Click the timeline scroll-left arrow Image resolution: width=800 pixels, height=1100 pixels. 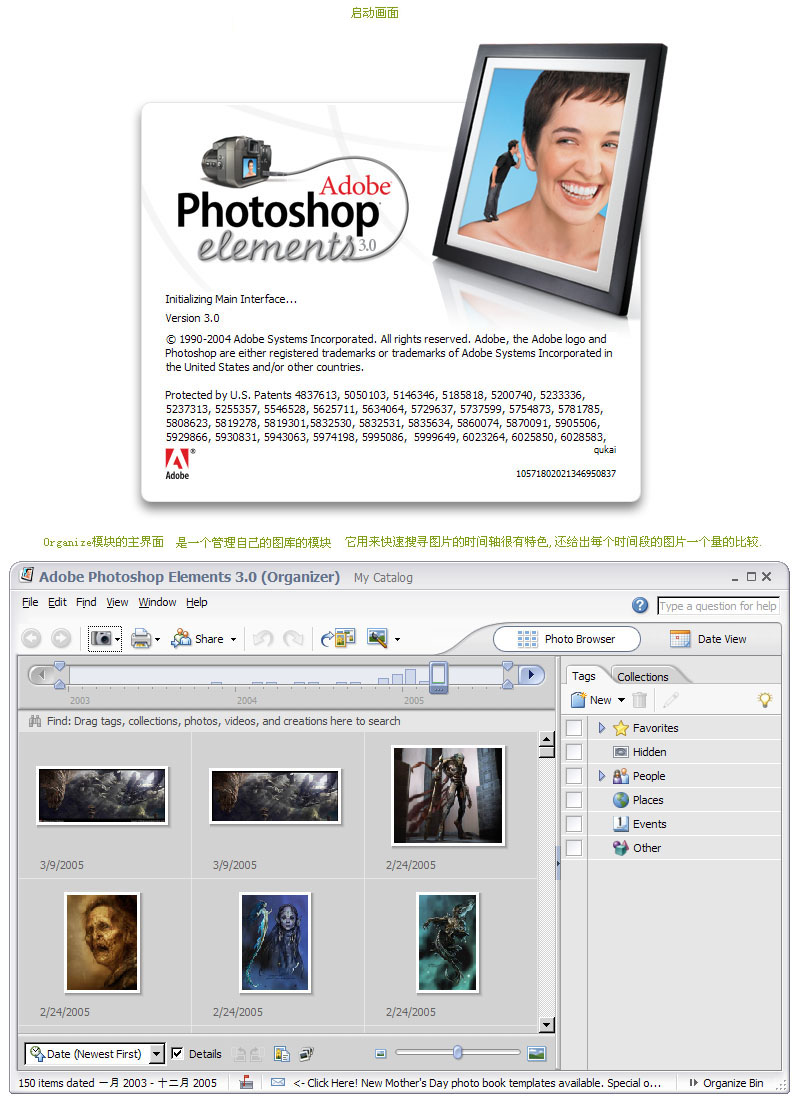[39, 674]
